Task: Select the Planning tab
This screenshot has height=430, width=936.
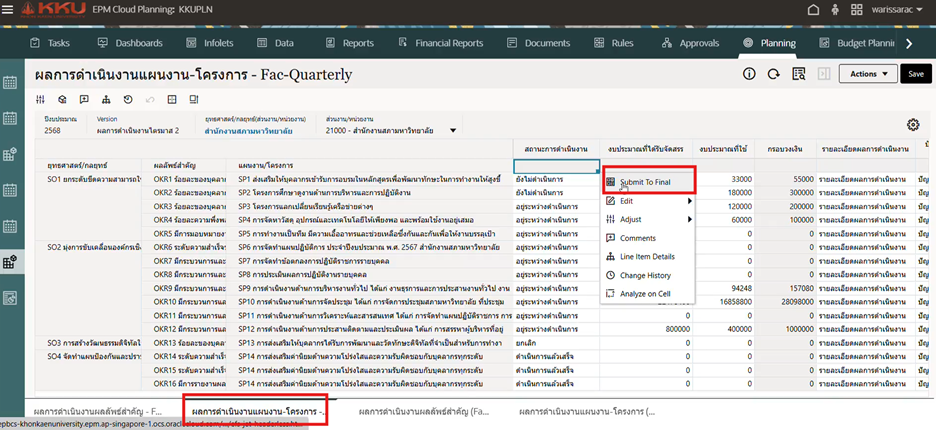Action: [769, 43]
